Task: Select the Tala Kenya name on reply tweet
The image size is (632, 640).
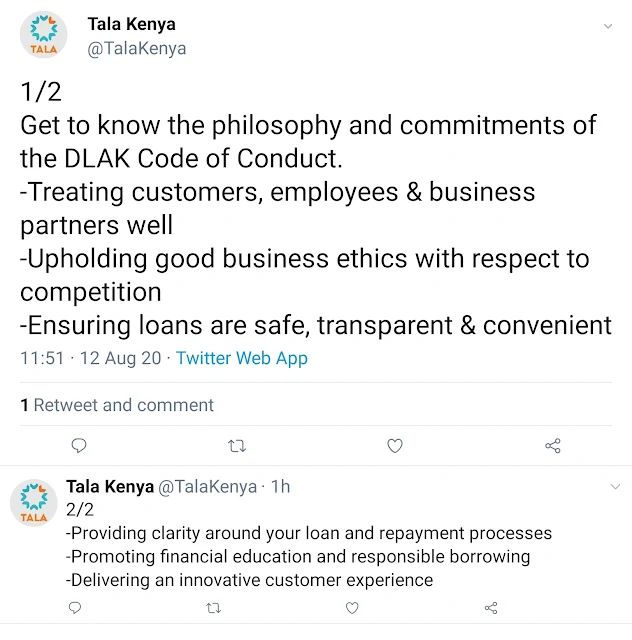Action: (x=110, y=487)
